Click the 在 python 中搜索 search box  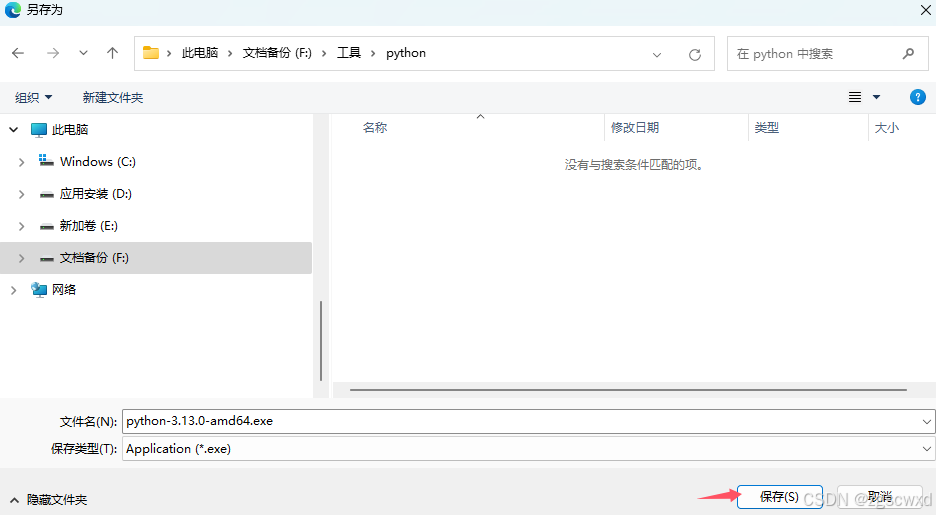pyautogui.click(x=827, y=54)
